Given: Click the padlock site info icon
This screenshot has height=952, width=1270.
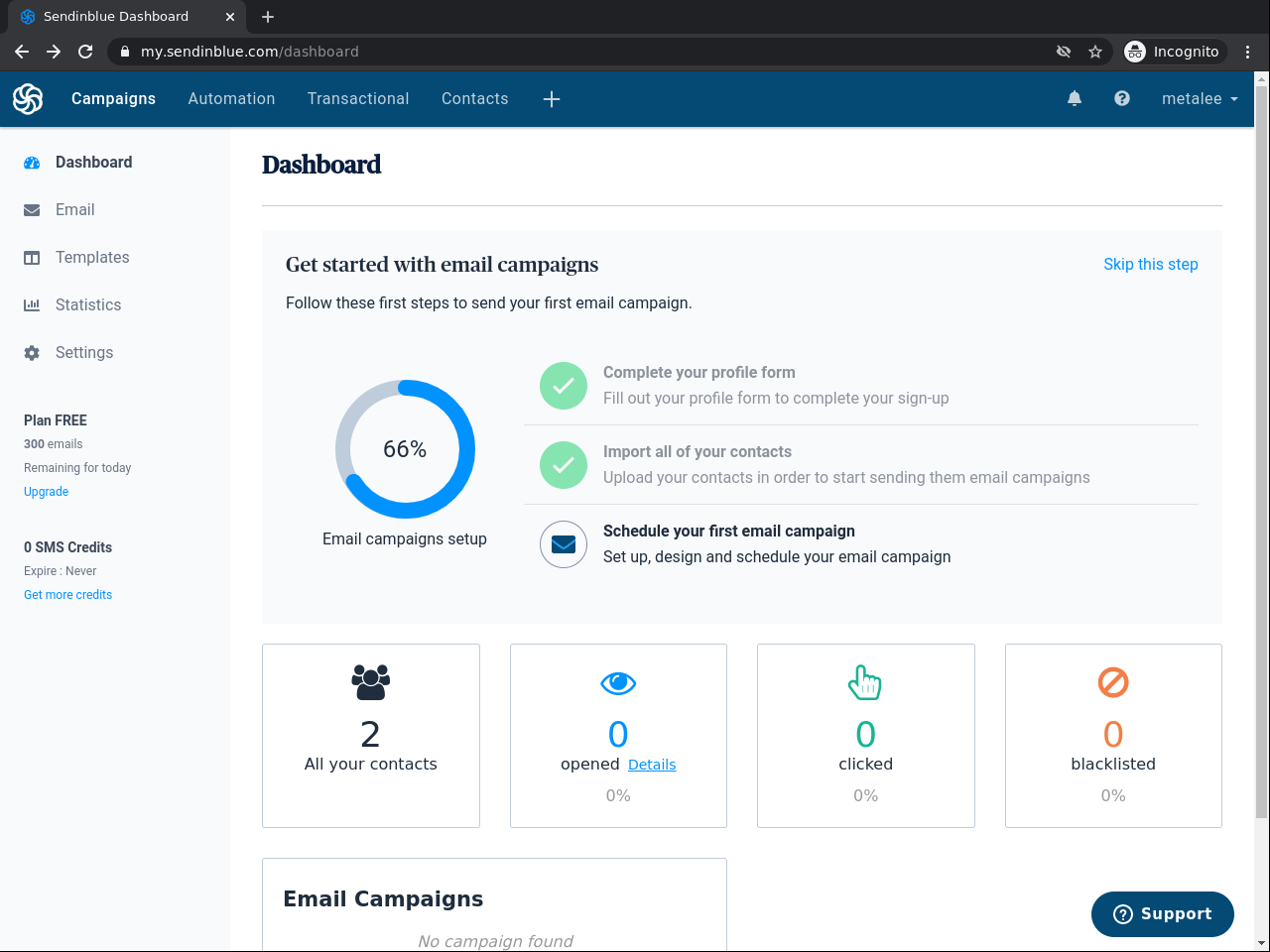Looking at the screenshot, I should pyautogui.click(x=125, y=52).
